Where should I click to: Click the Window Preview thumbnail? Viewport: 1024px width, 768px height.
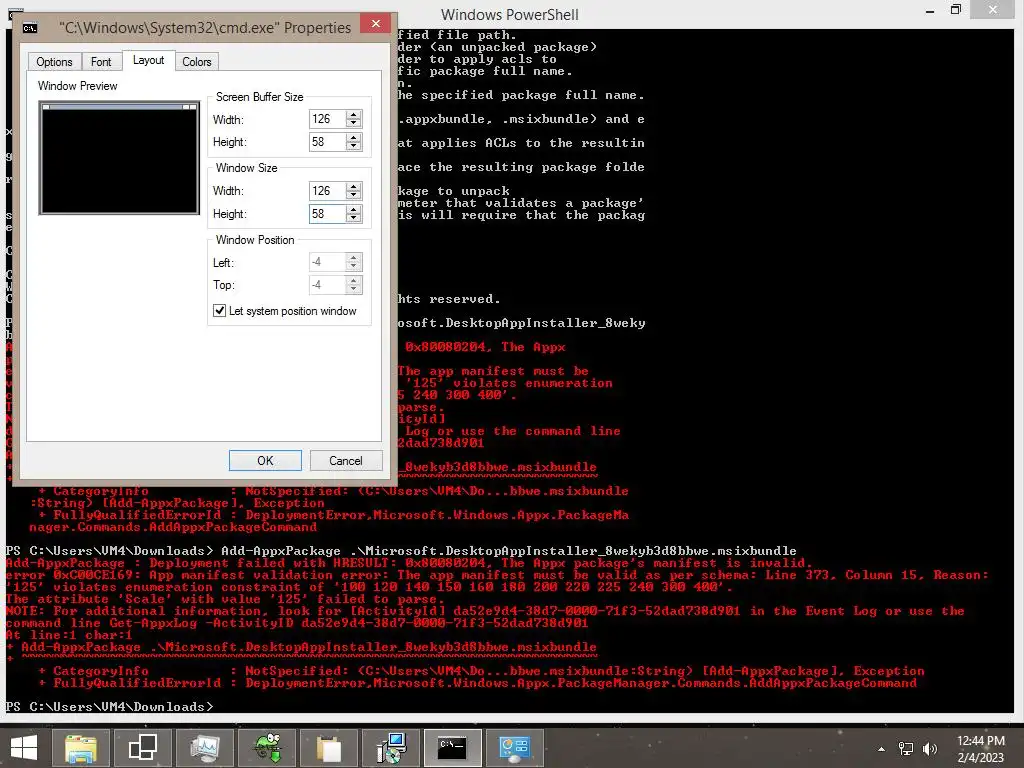coord(120,158)
